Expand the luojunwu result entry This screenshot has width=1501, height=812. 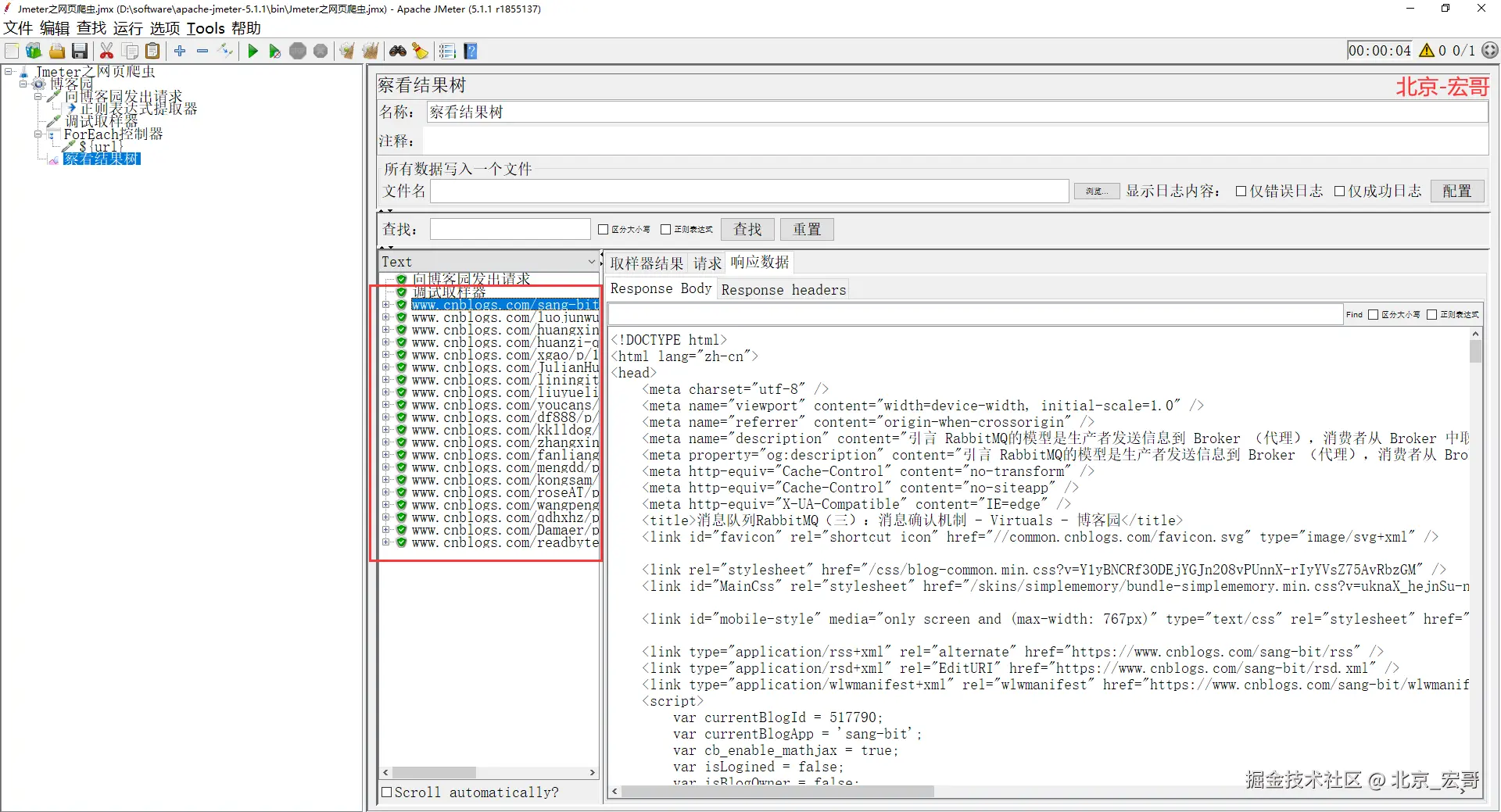385,318
